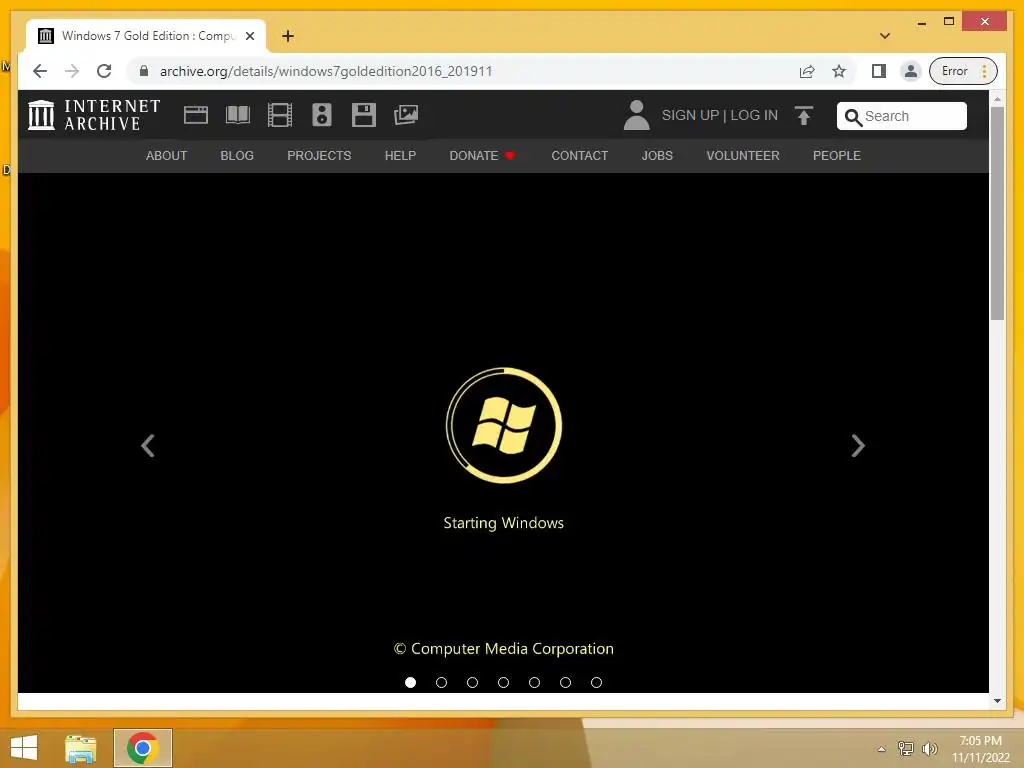Open Chrome Error menu button
This screenshot has height=768, width=1024.
(963, 71)
